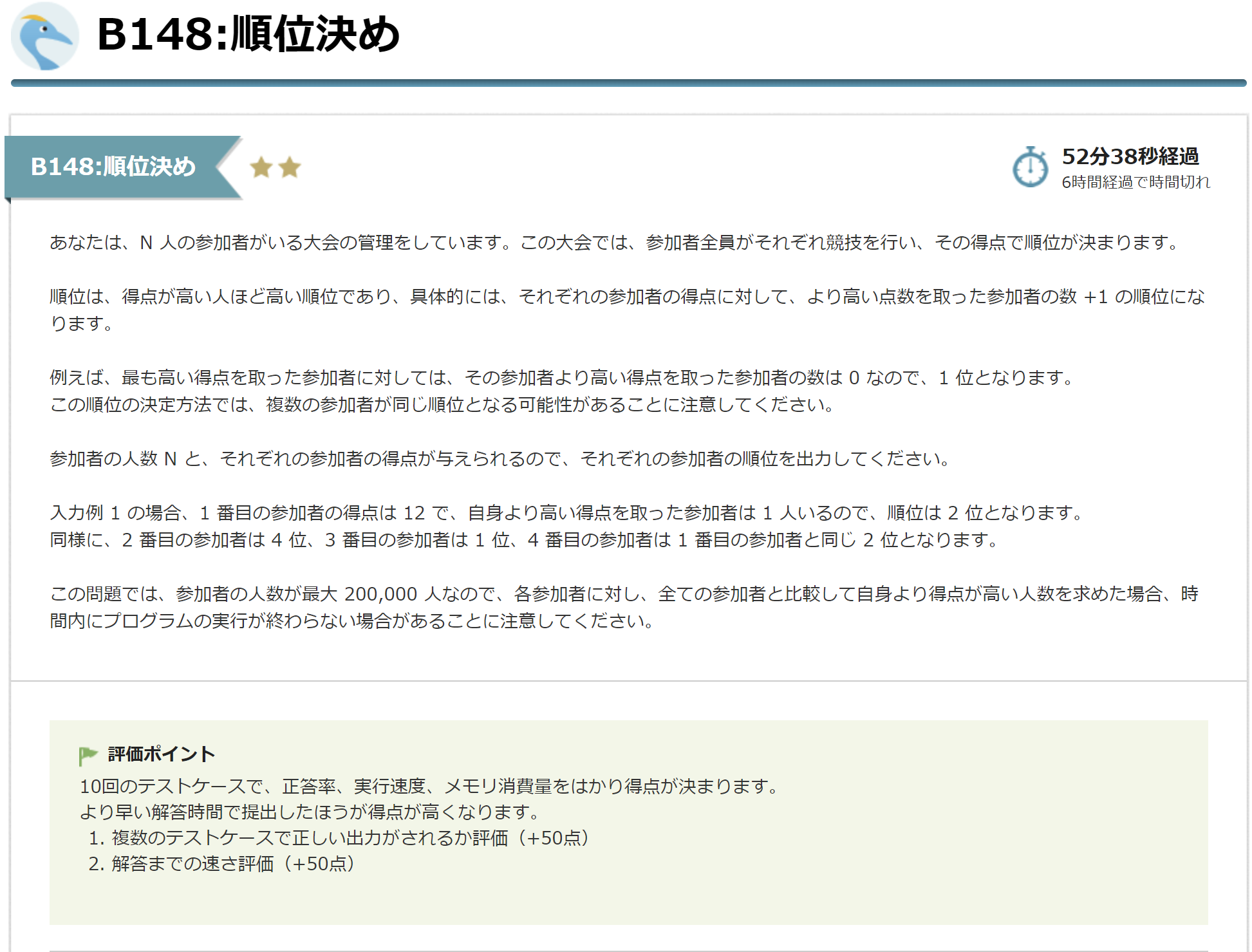Click the 6時間経過で時間切れ time limit note
This screenshot has width=1252, height=952.
1135,182
